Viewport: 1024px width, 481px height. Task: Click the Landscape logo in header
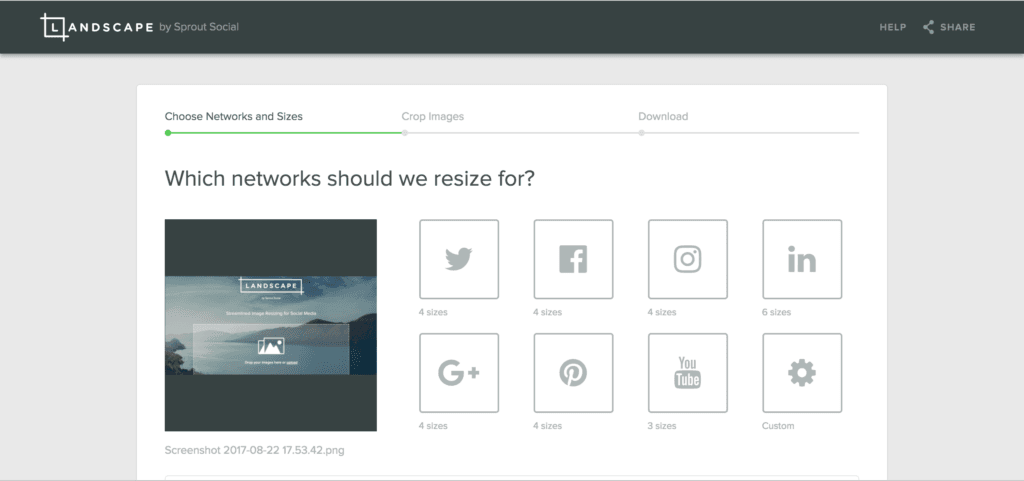(x=139, y=27)
